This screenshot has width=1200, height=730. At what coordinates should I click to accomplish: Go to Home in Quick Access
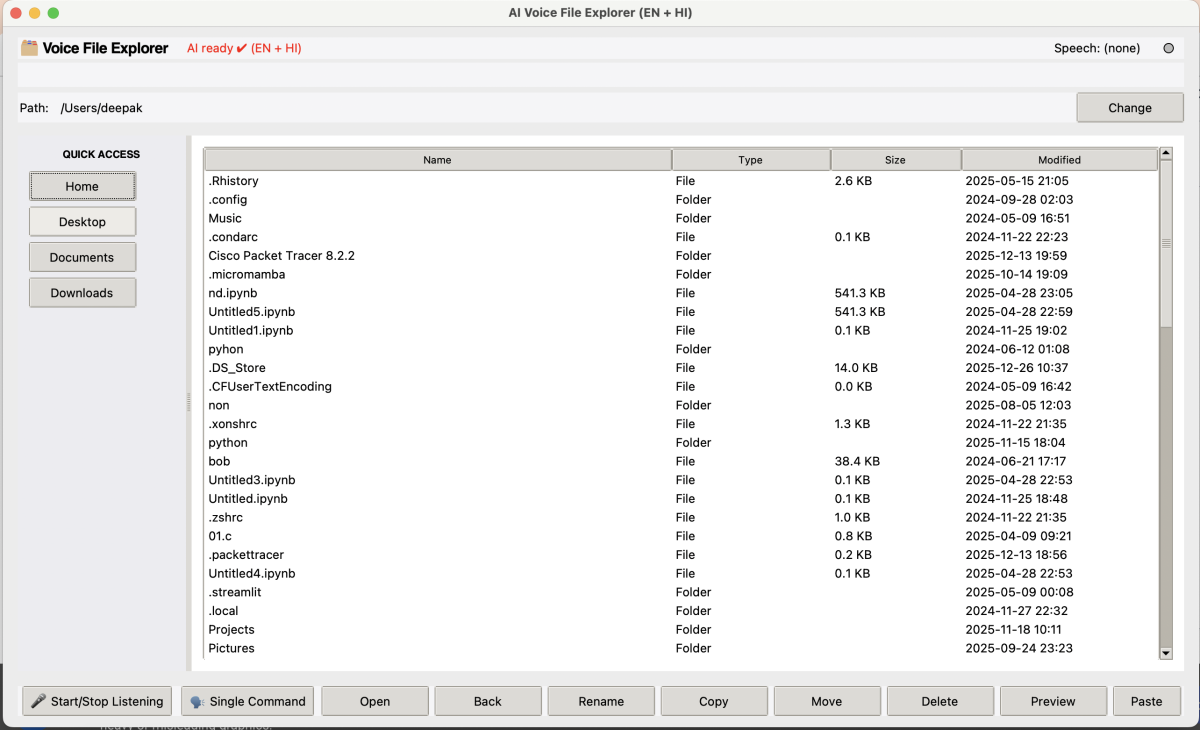[x=82, y=186]
